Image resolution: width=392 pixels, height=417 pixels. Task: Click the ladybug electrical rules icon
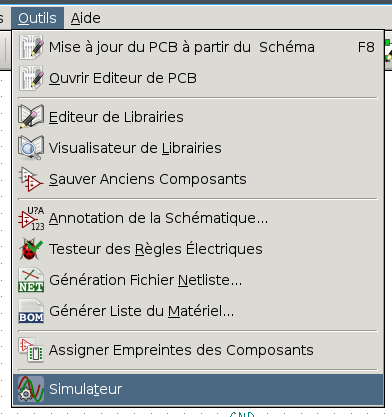31,249
